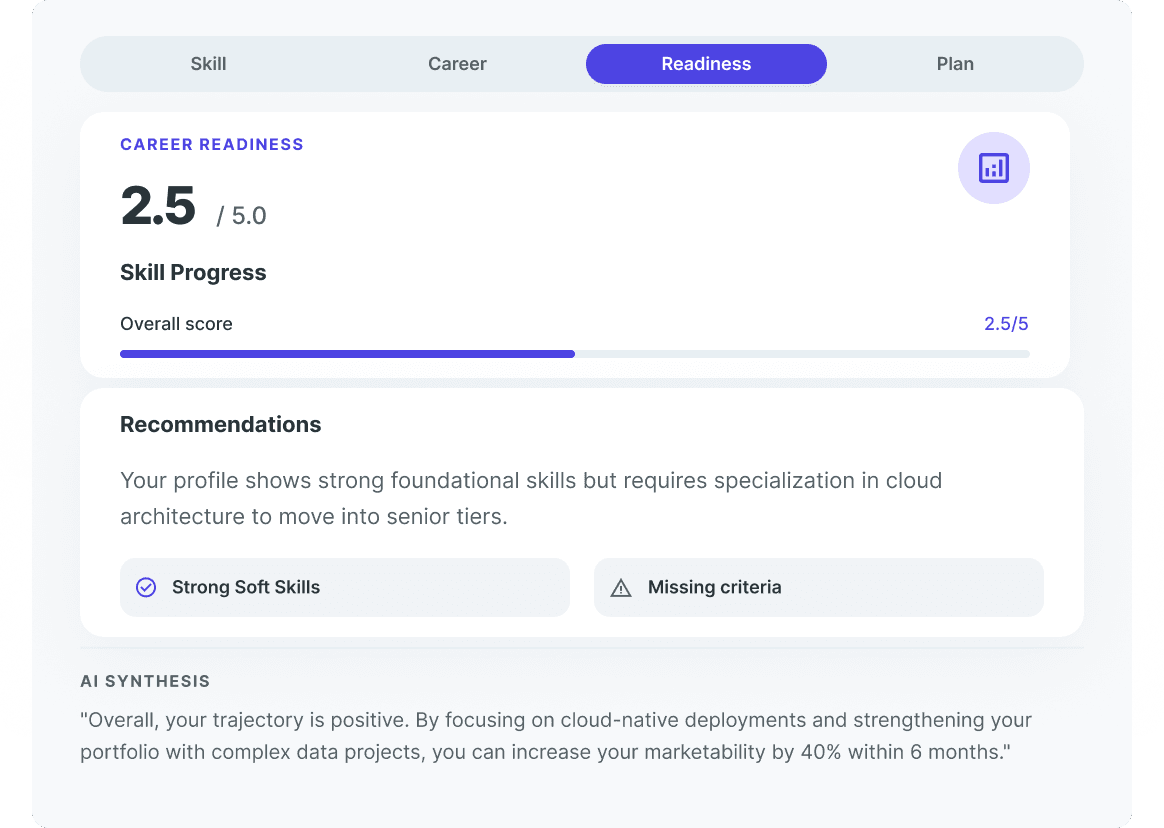Viewport: 1164px width, 828px height.
Task: Click the AI synthesis quote about marketability
Action: 556,736
